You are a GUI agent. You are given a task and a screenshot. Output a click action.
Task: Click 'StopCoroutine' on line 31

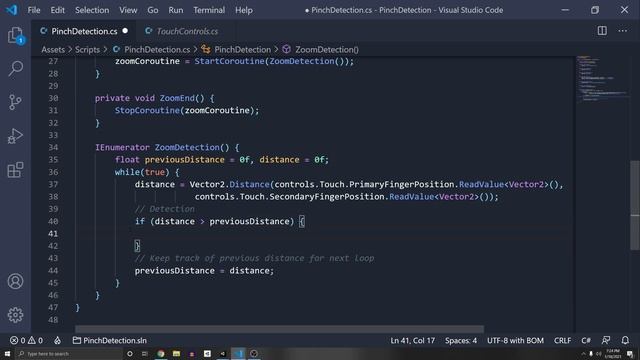coord(147,110)
